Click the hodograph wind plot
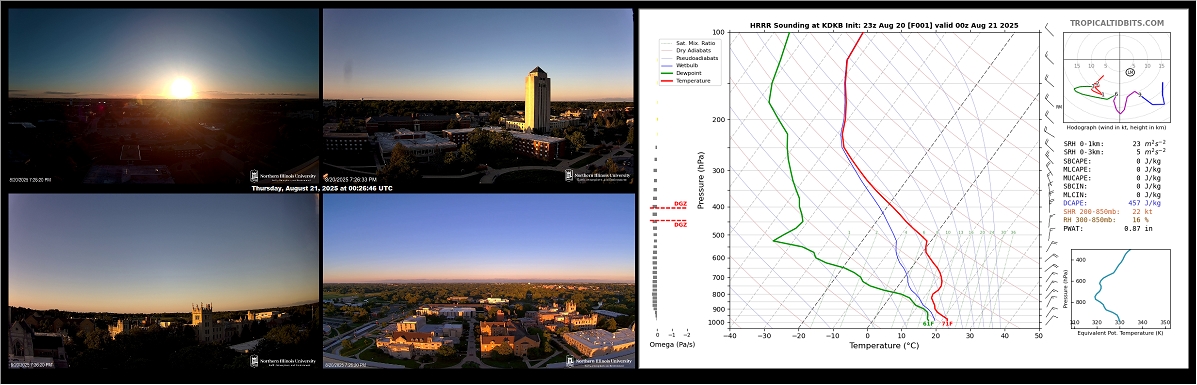1197x385 pixels. click(x=1116, y=76)
